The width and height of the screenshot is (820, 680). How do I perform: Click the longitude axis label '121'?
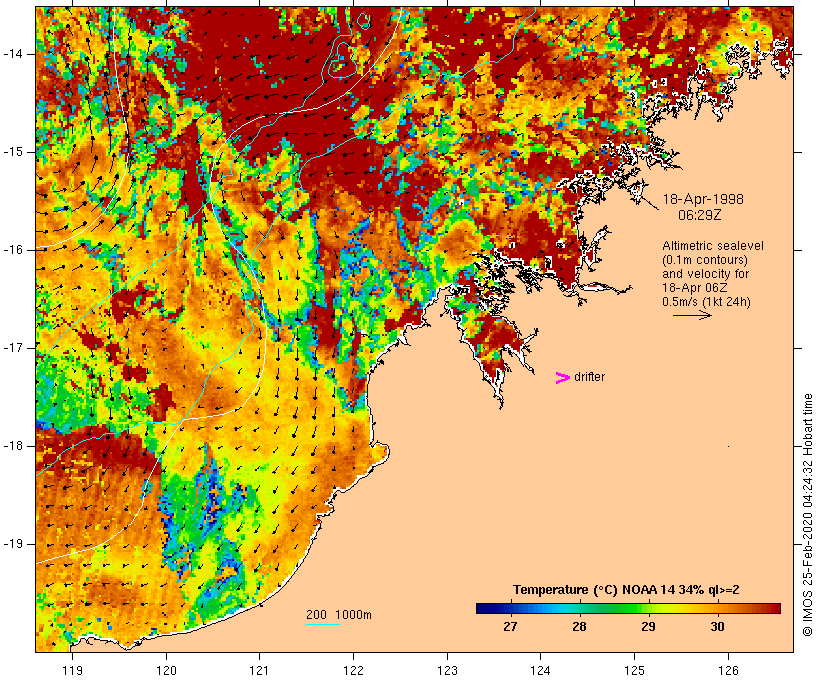(259, 670)
